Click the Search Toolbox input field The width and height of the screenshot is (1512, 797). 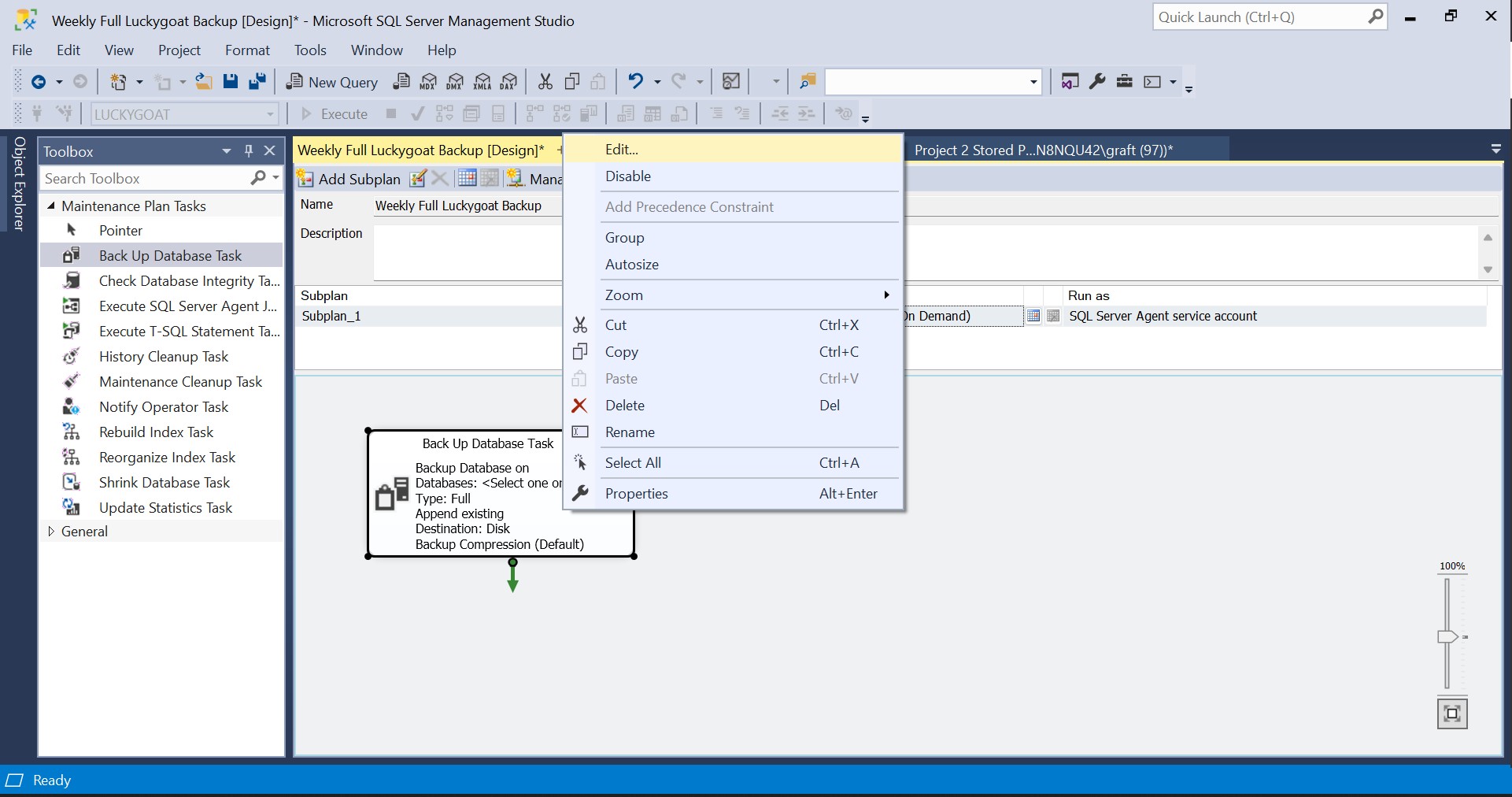coord(146,179)
